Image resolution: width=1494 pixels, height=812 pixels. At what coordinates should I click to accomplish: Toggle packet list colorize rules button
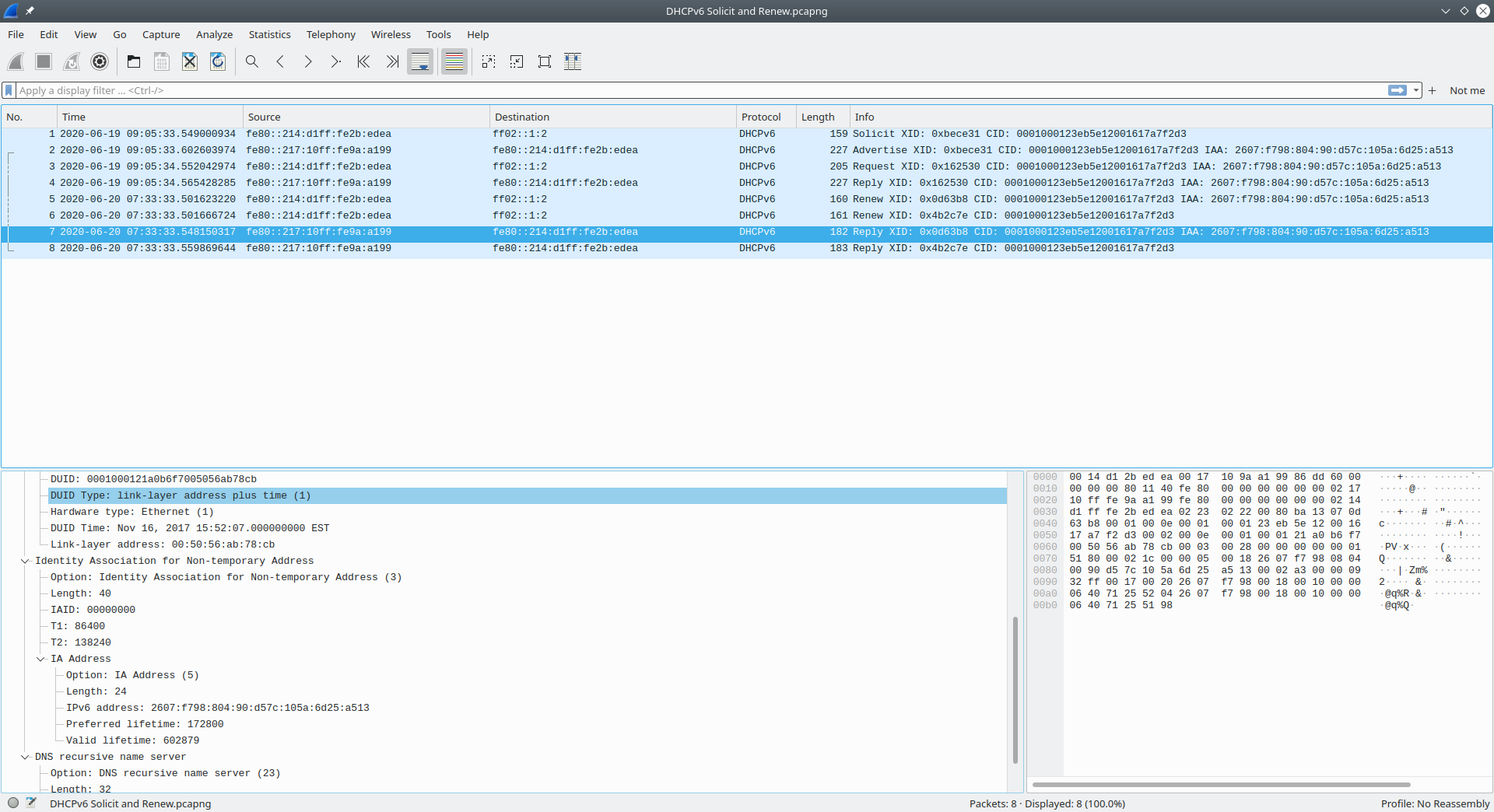click(454, 61)
